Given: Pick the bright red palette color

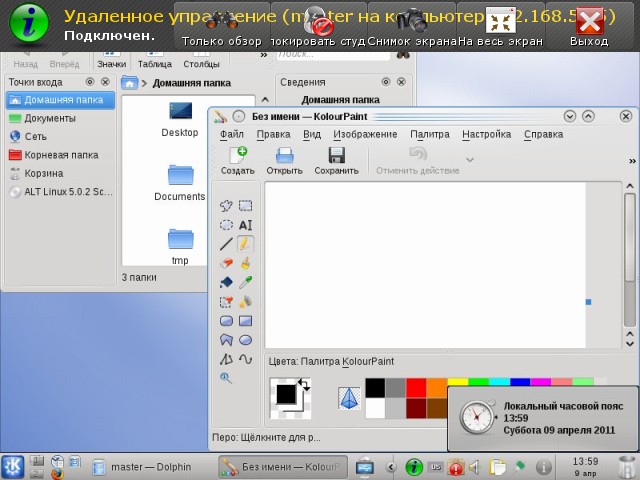Looking at the screenshot, I should point(416,388).
